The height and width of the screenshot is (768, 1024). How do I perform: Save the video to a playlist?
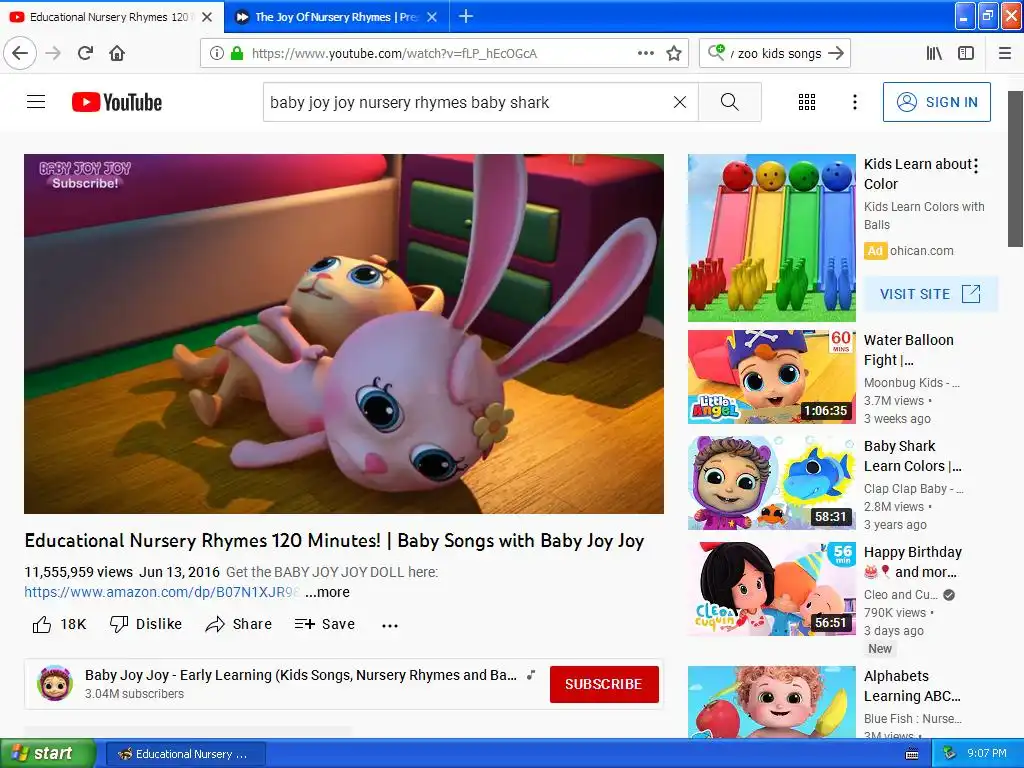325,624
